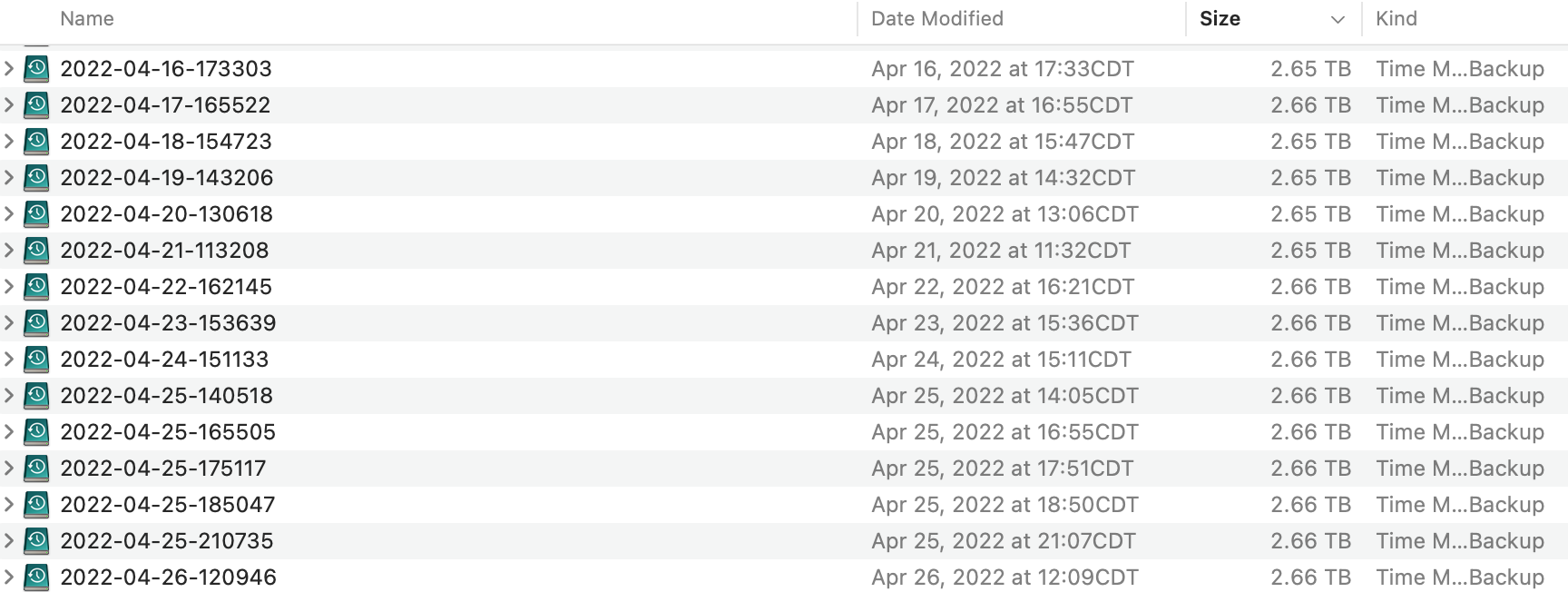Expand the 2022-04-25-175117 backup chevron
This screenshot has width=1568, height=592.
tap(9, 469)
